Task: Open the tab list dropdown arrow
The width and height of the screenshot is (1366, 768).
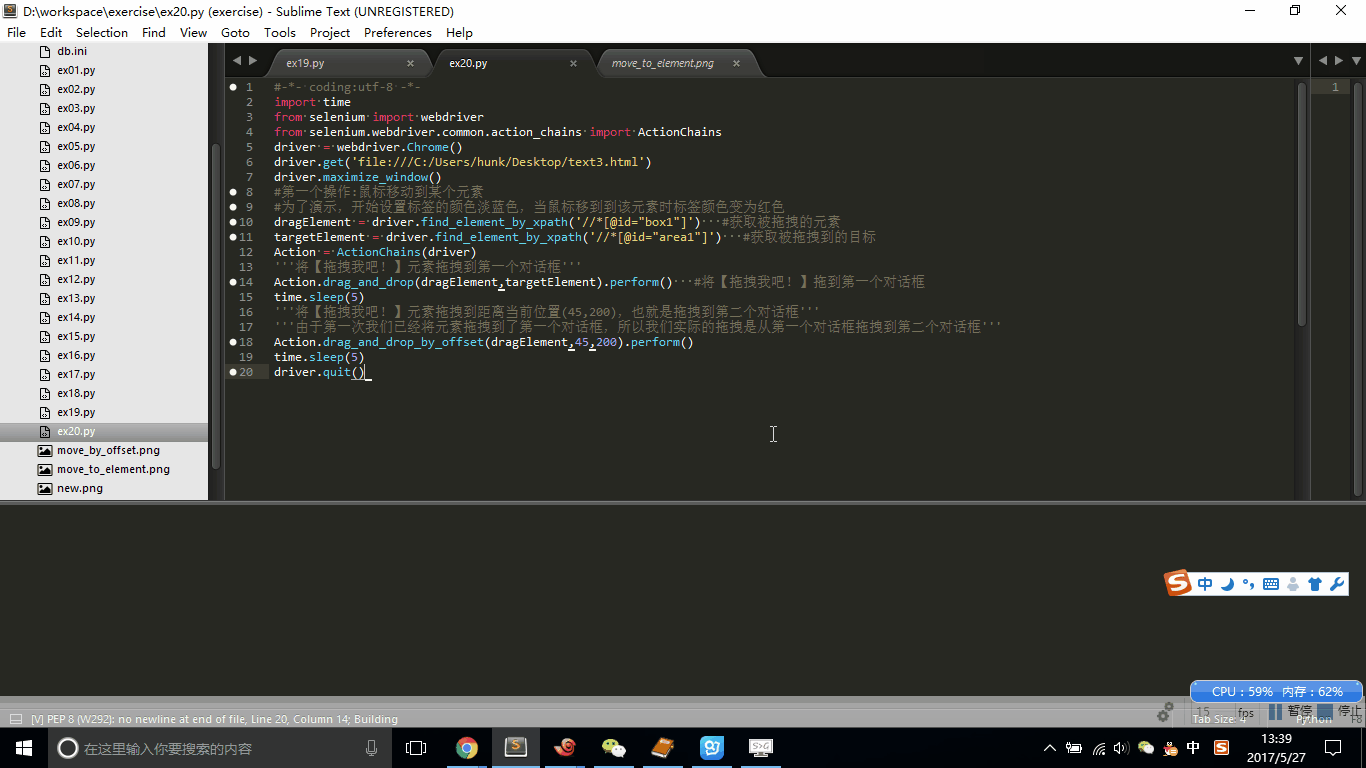Action: pyautogui.click(x=1298, y=61)
